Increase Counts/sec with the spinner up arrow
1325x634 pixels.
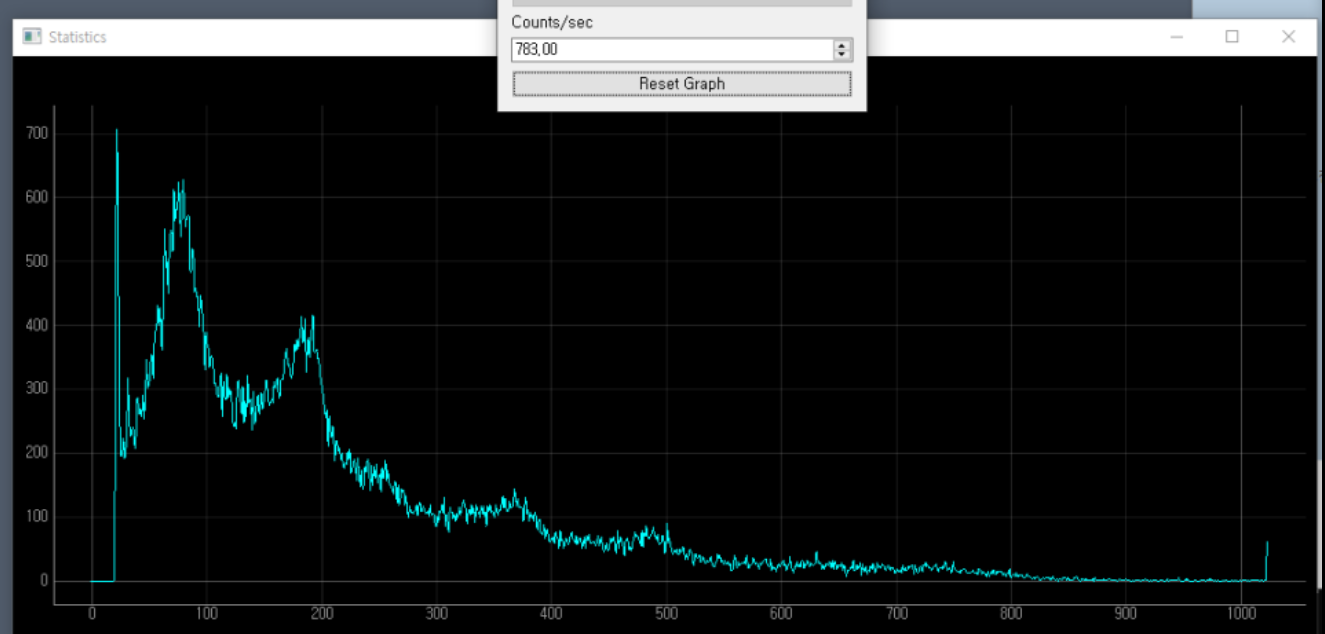842,44
